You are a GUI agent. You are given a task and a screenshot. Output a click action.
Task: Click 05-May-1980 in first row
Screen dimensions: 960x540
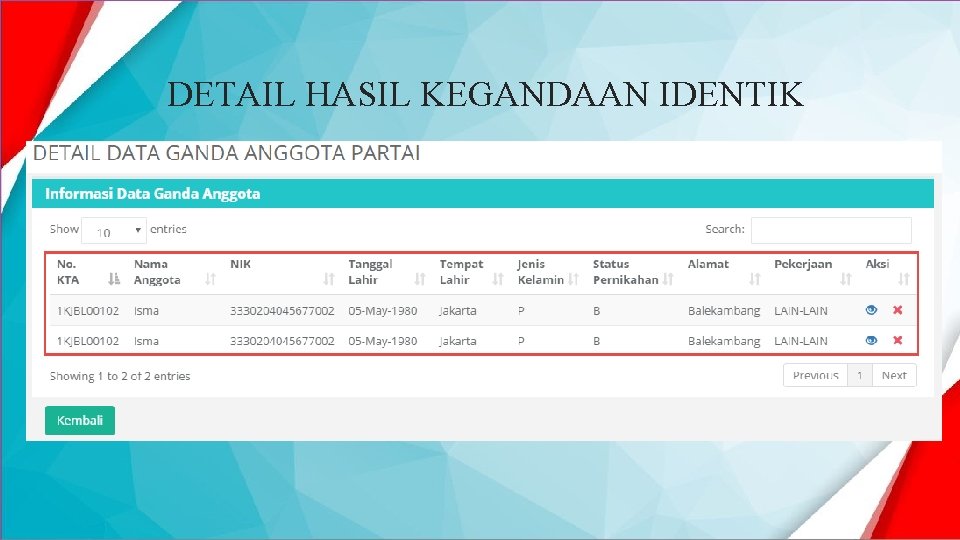(383, 310)
